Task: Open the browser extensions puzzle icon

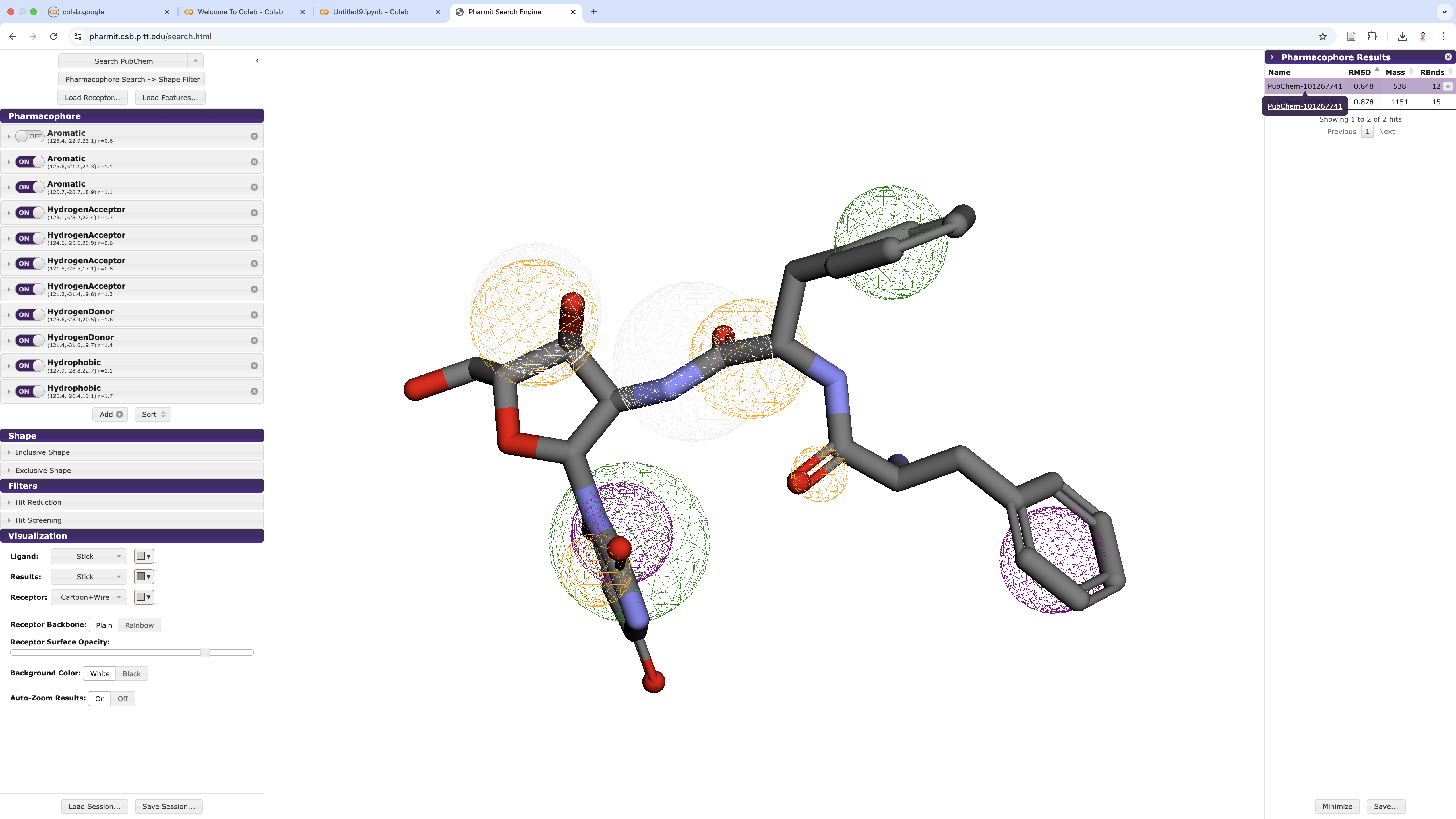Action: 1372,36
